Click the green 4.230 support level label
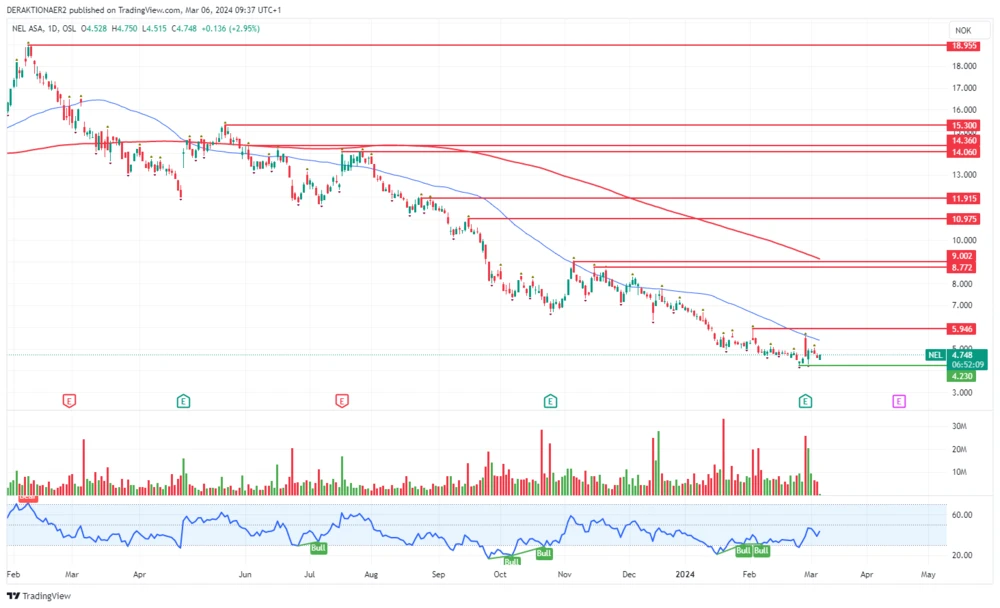 click(964, 376)
